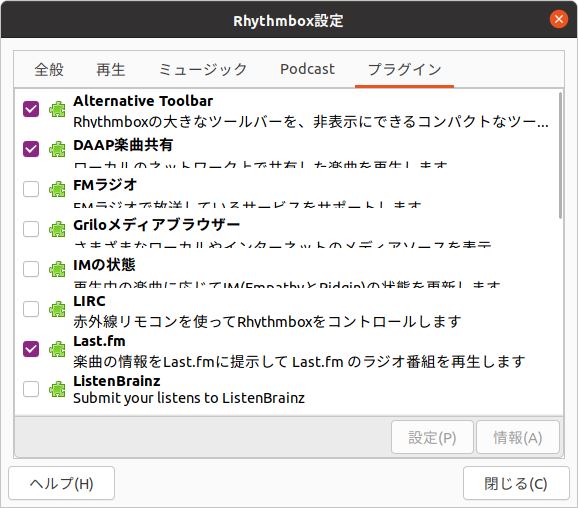Uncheck the DAAP楽曲共有 plugin
The width and height of the screenshot is (578, 508).
[31, 149]
